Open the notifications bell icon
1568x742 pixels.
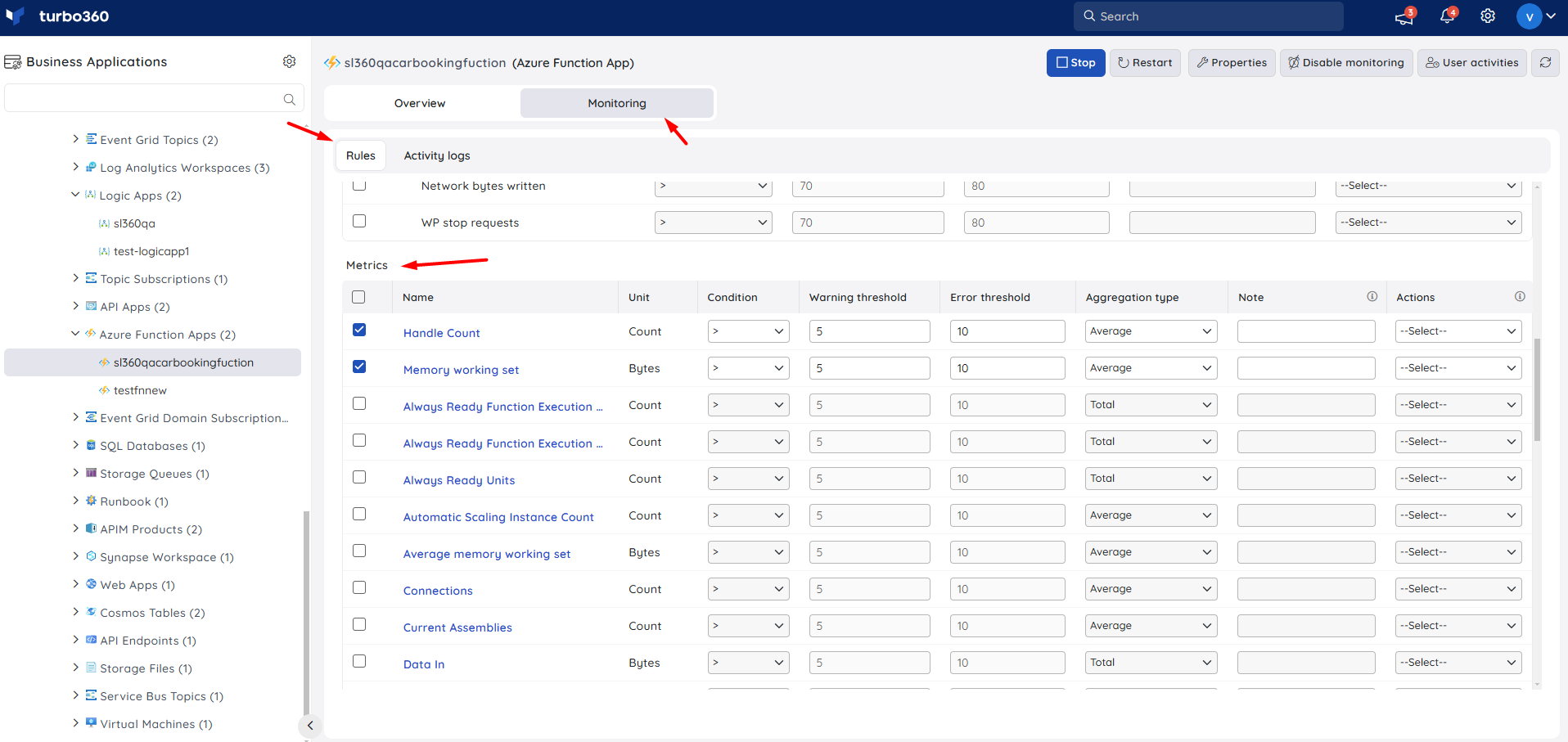point(1447,16)
